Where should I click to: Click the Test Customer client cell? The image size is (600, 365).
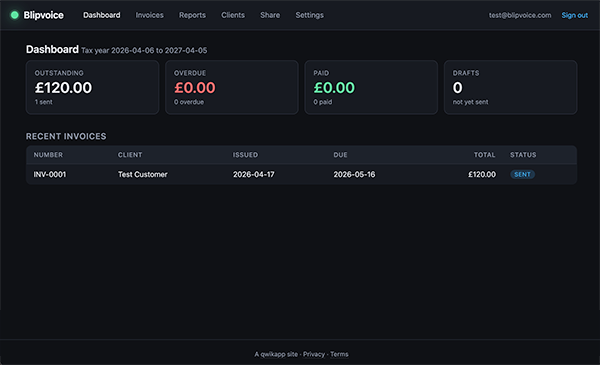click(x=142, y=174)
